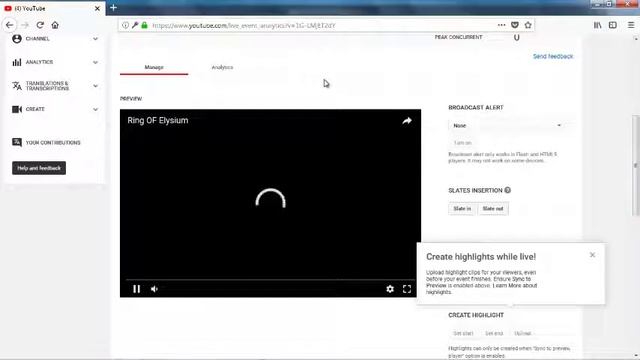Close the Create highlights popup
Screen dimensions: 640x360
592,255
